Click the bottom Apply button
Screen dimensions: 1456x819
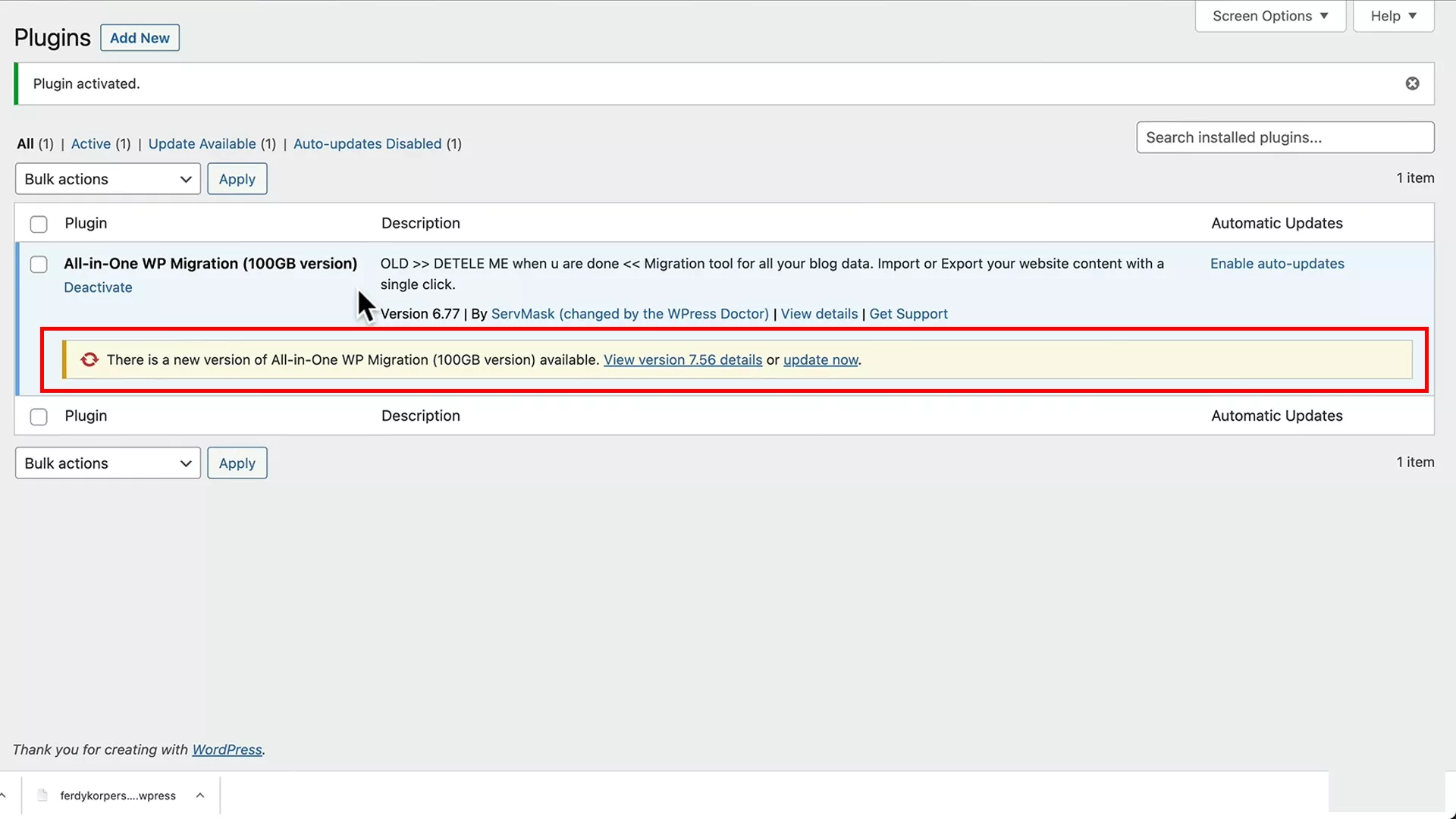coord(237,463)
